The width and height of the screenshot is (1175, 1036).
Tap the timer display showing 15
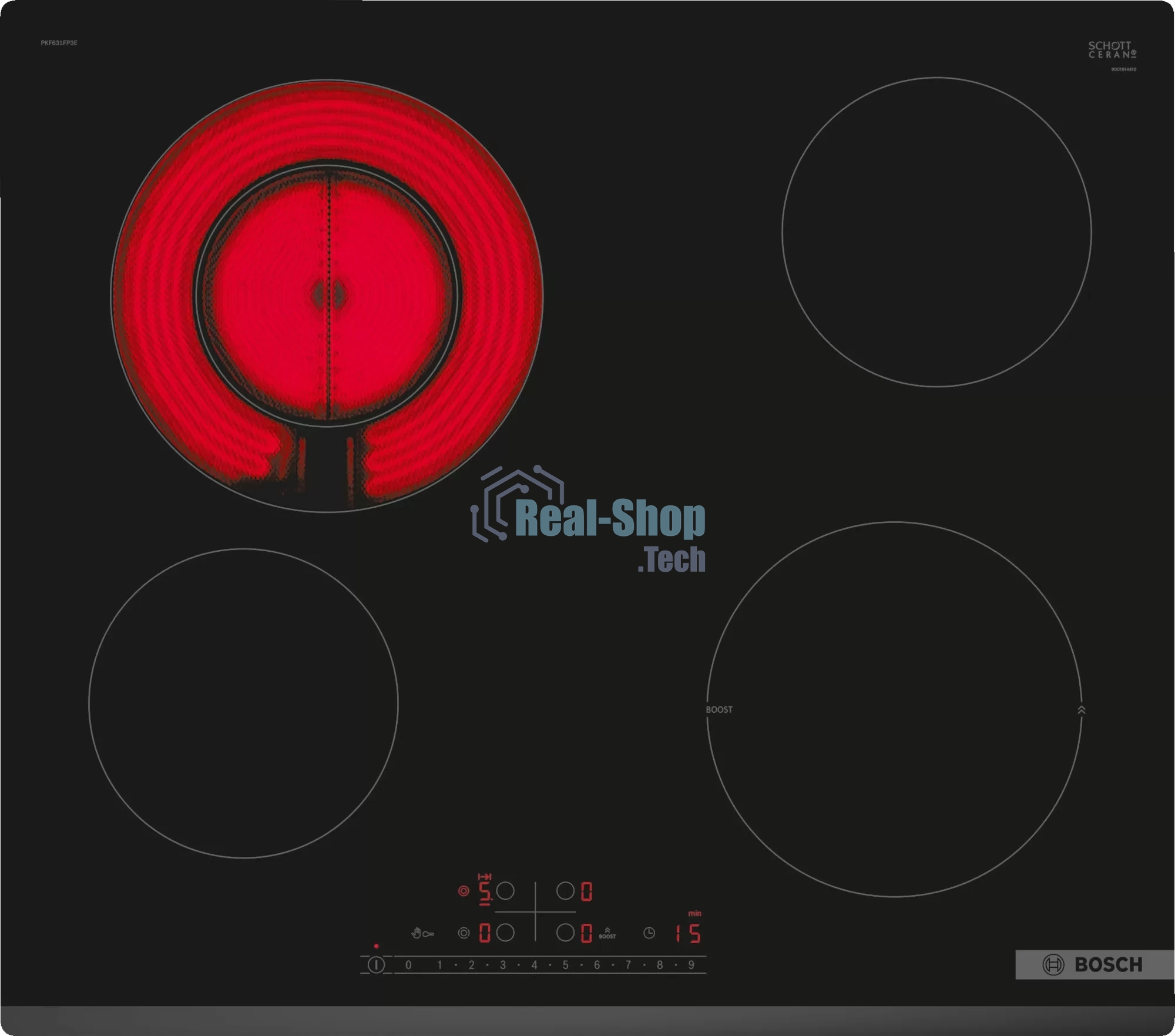[687, 933]
